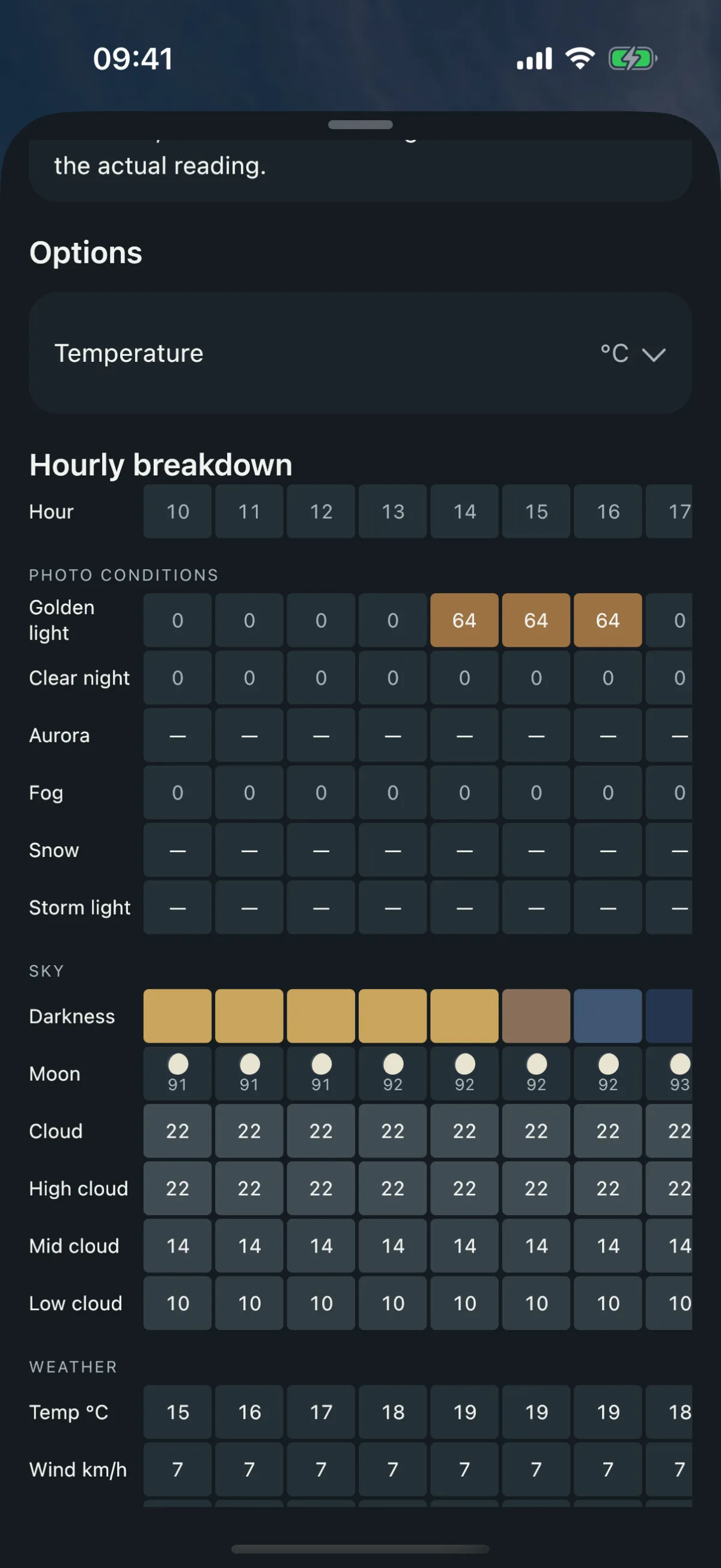Tap the moon icon at hour 10
Screen dimensions: 721x1568
(178, 1064)
